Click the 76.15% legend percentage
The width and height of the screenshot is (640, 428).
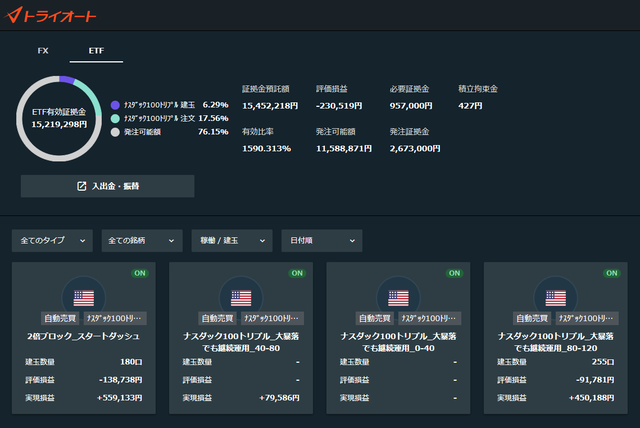[213, 132]
